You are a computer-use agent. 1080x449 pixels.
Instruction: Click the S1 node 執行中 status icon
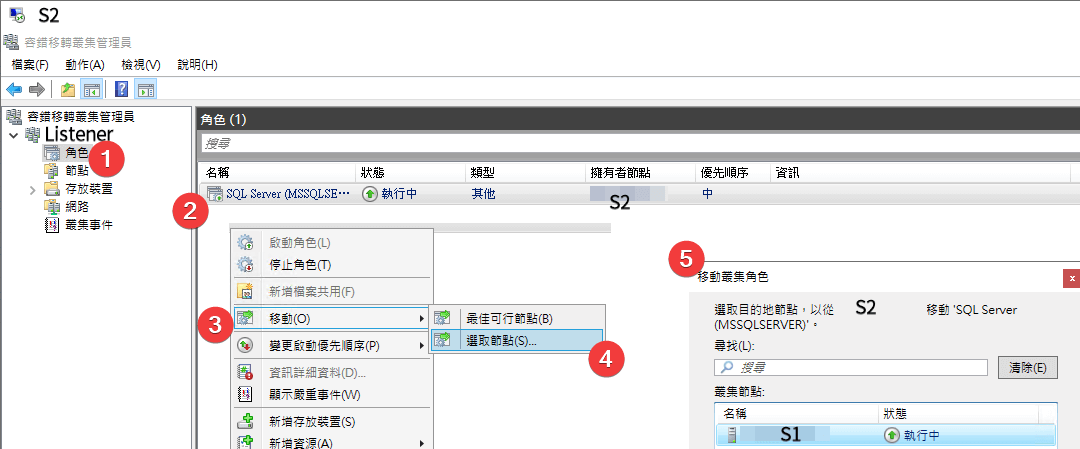(893, 435)
